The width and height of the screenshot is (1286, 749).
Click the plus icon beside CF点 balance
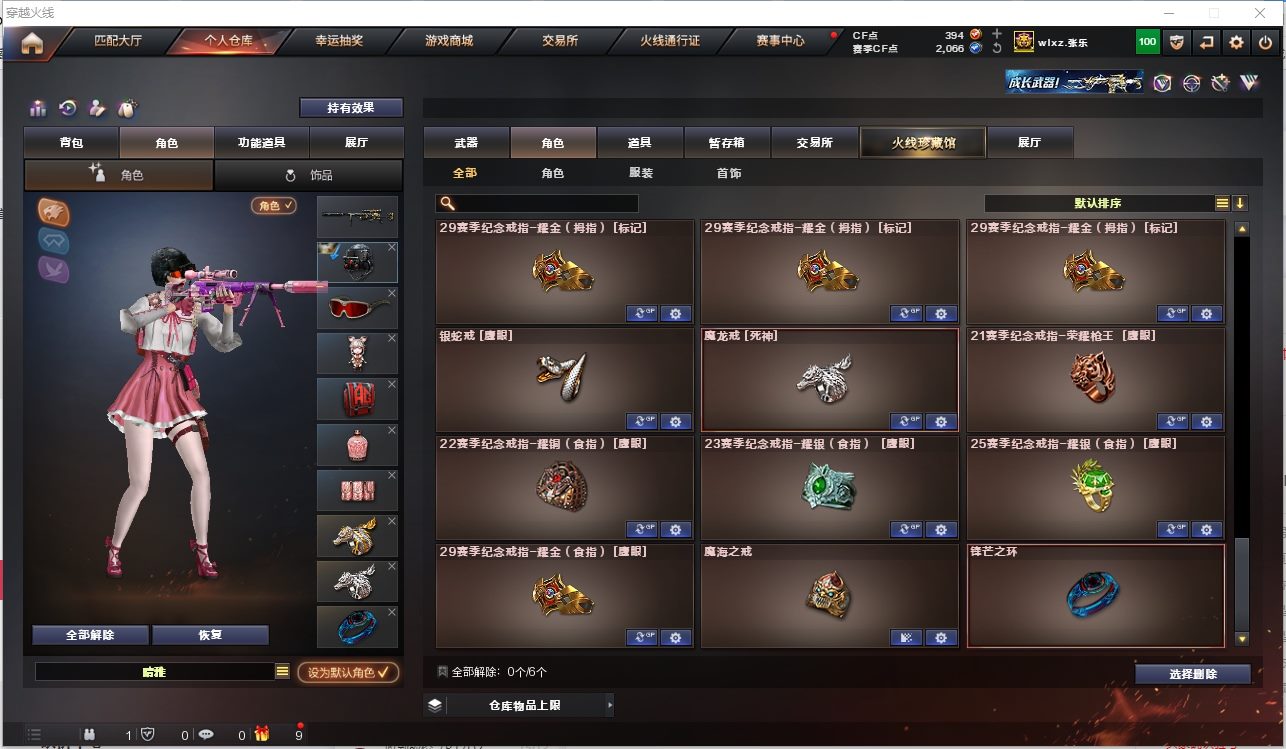(996, 34)
